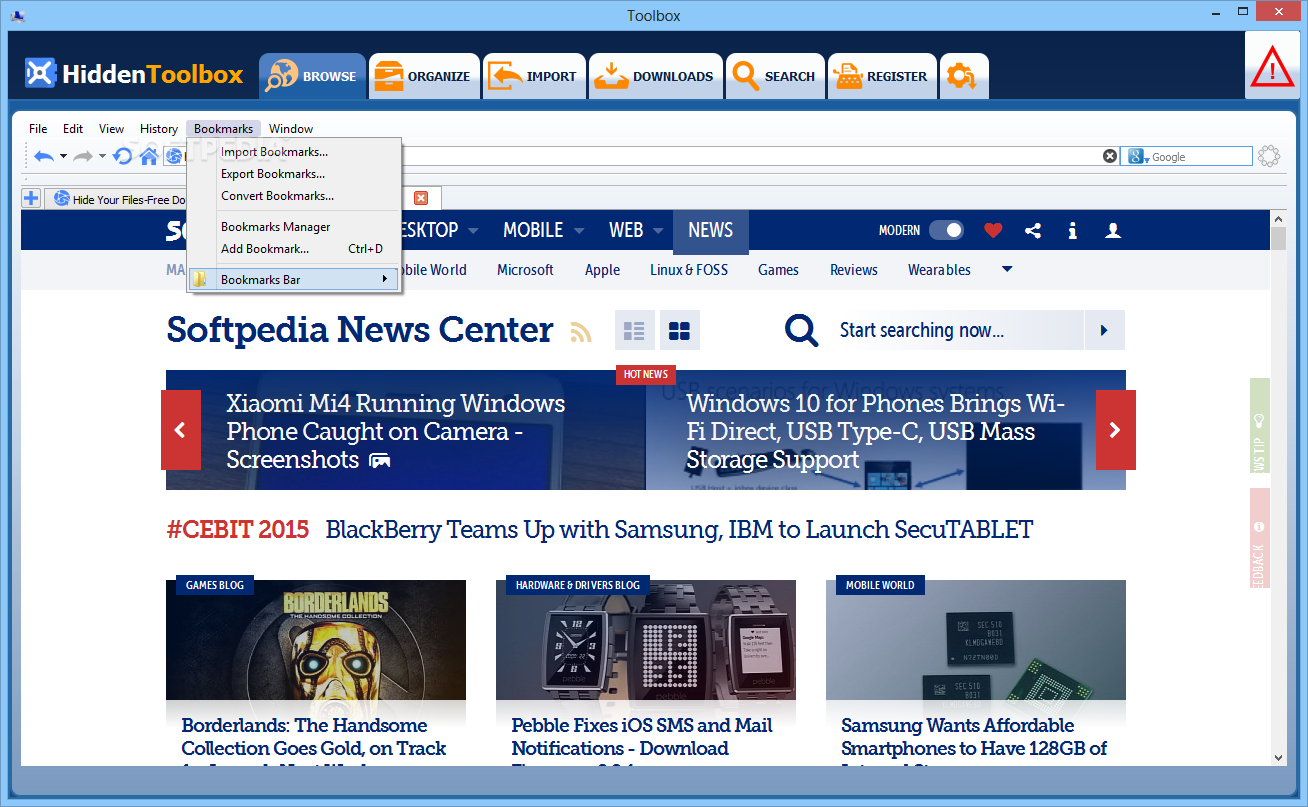Open the green WS TIP side tab
The height and width of the screenshot is (807, 1308).
coord(1259,426)
